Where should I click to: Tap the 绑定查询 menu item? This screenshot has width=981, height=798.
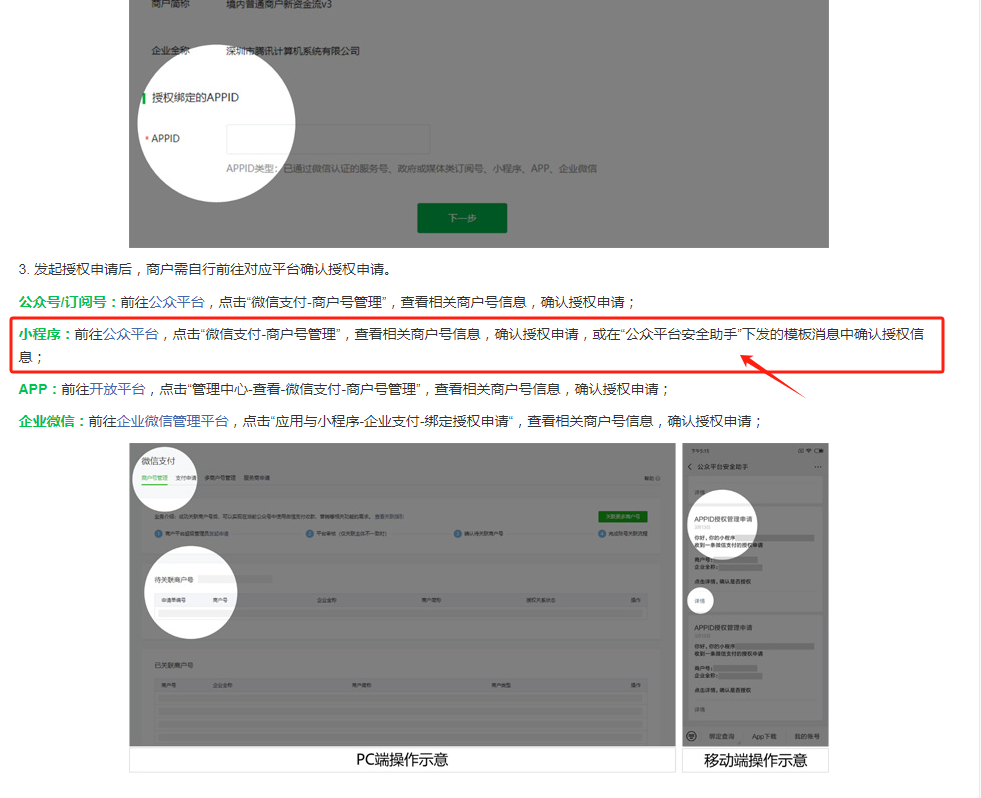tap(721, 737)
